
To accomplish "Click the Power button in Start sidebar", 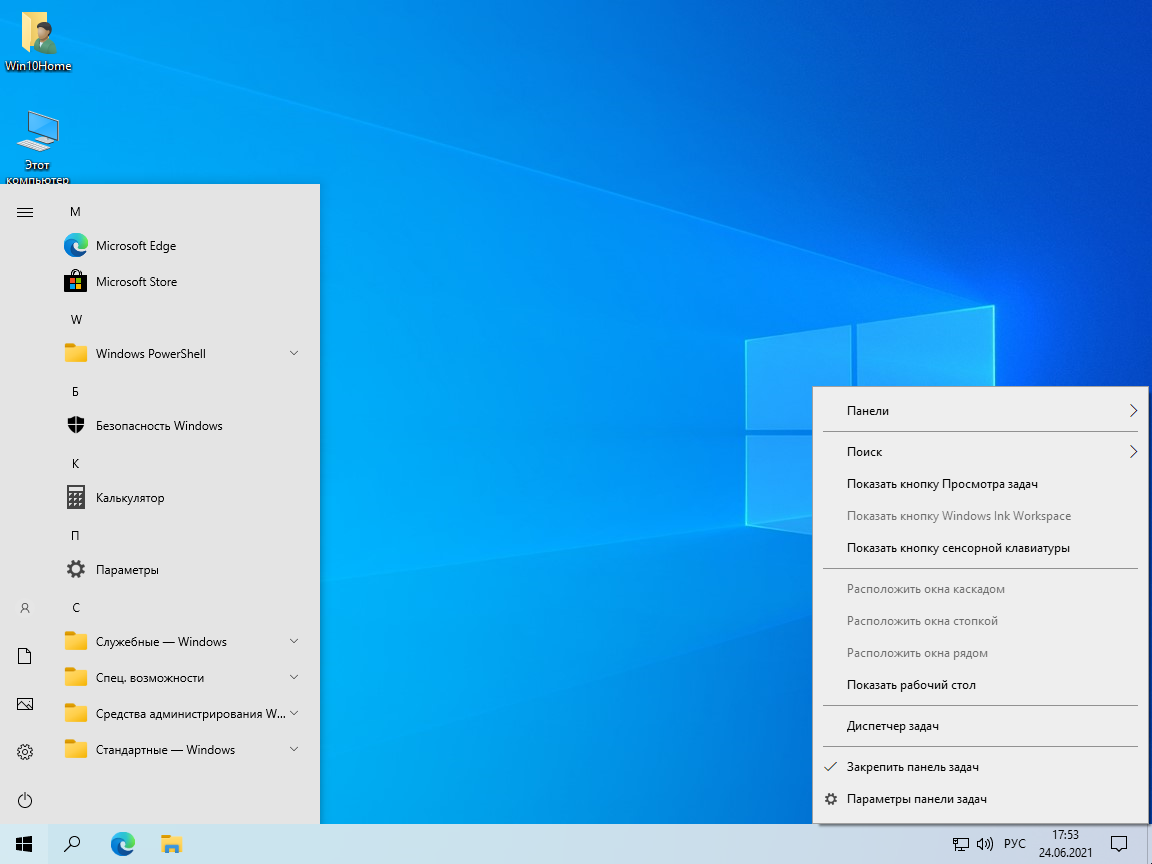I will 26,800.
